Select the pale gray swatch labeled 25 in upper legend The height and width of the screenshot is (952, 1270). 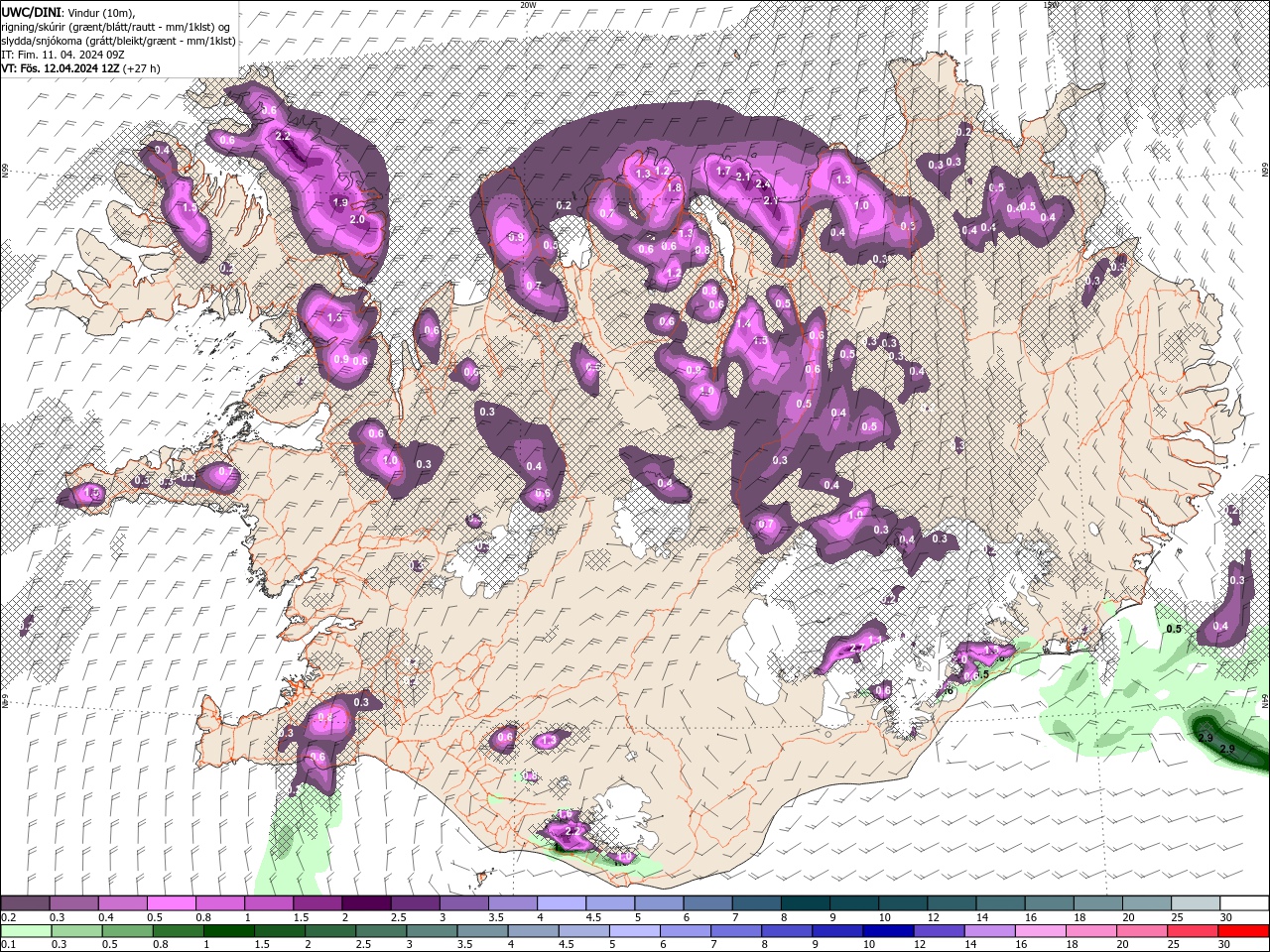pyautogui.click(x=1196, y=902)
